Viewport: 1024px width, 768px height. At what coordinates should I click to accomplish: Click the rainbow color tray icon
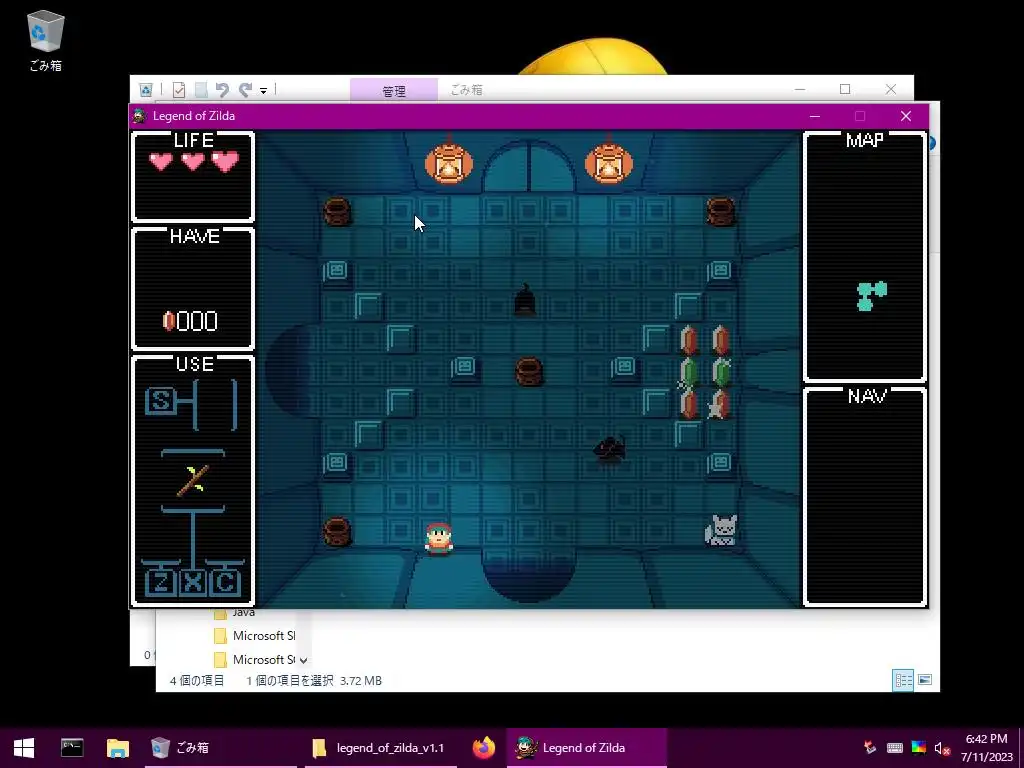tap(918, 748)
